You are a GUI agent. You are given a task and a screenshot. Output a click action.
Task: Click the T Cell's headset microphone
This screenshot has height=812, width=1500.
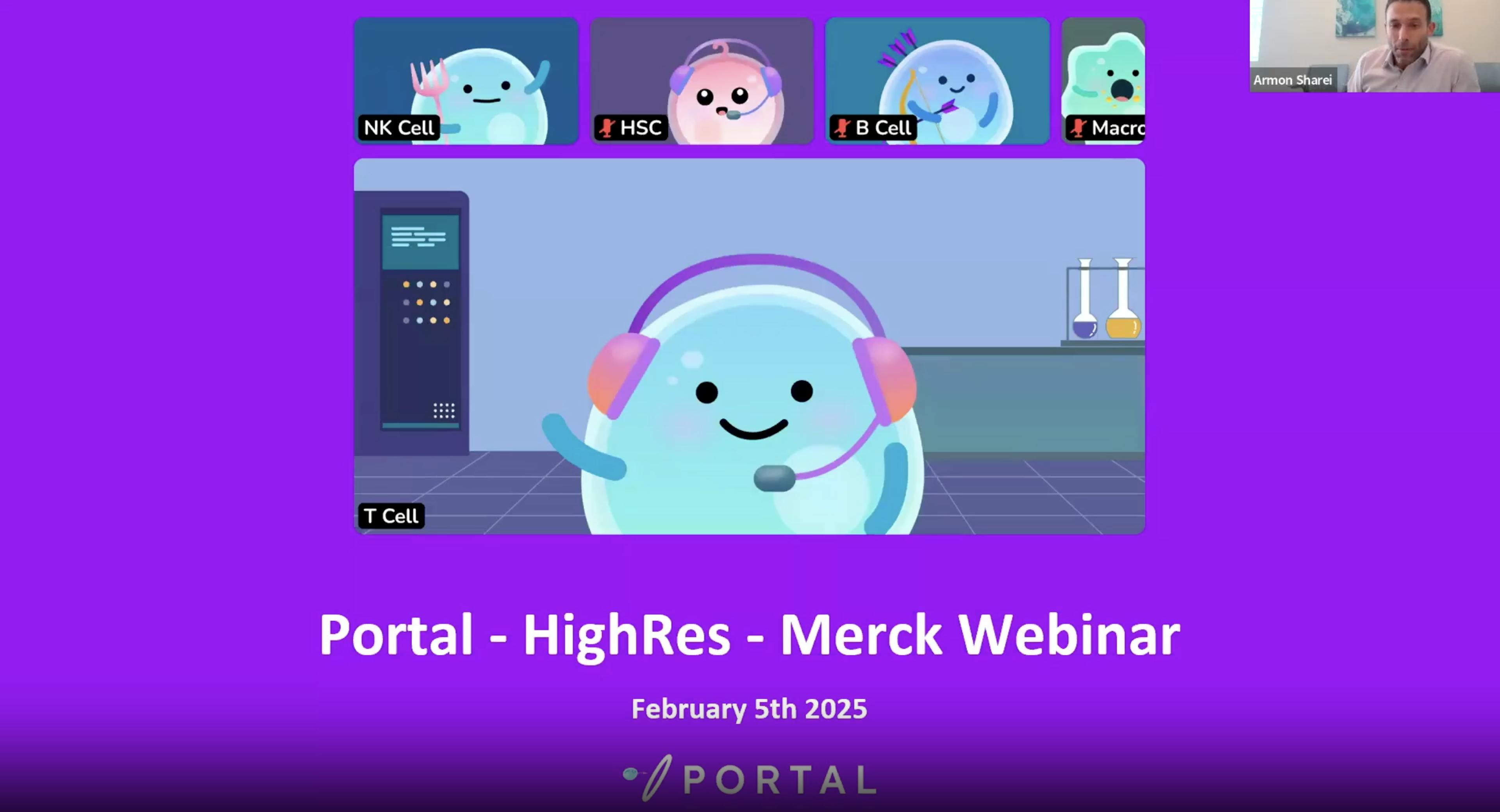click(774, 478)
